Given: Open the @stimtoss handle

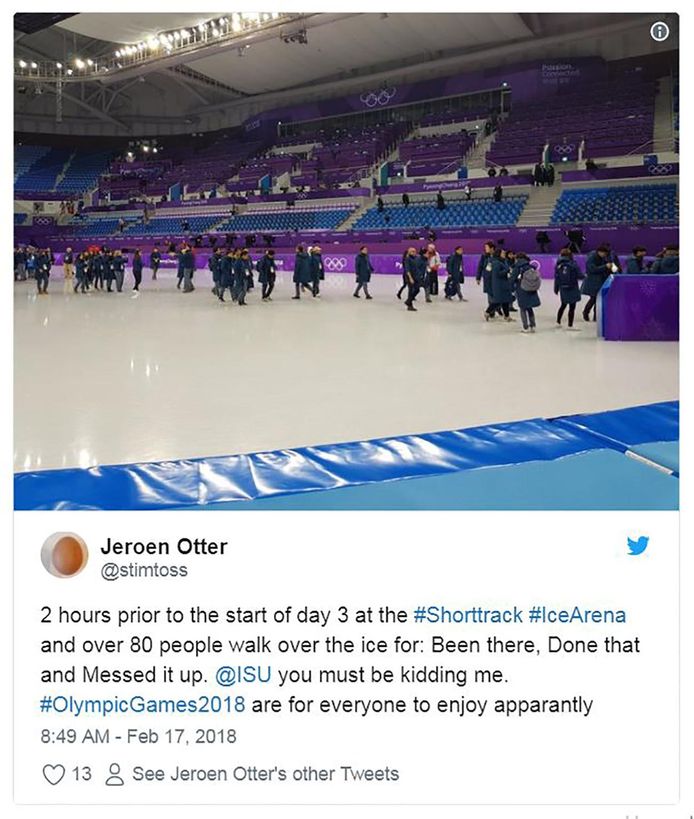Looking at the screenshot, I should coord(144,570).
